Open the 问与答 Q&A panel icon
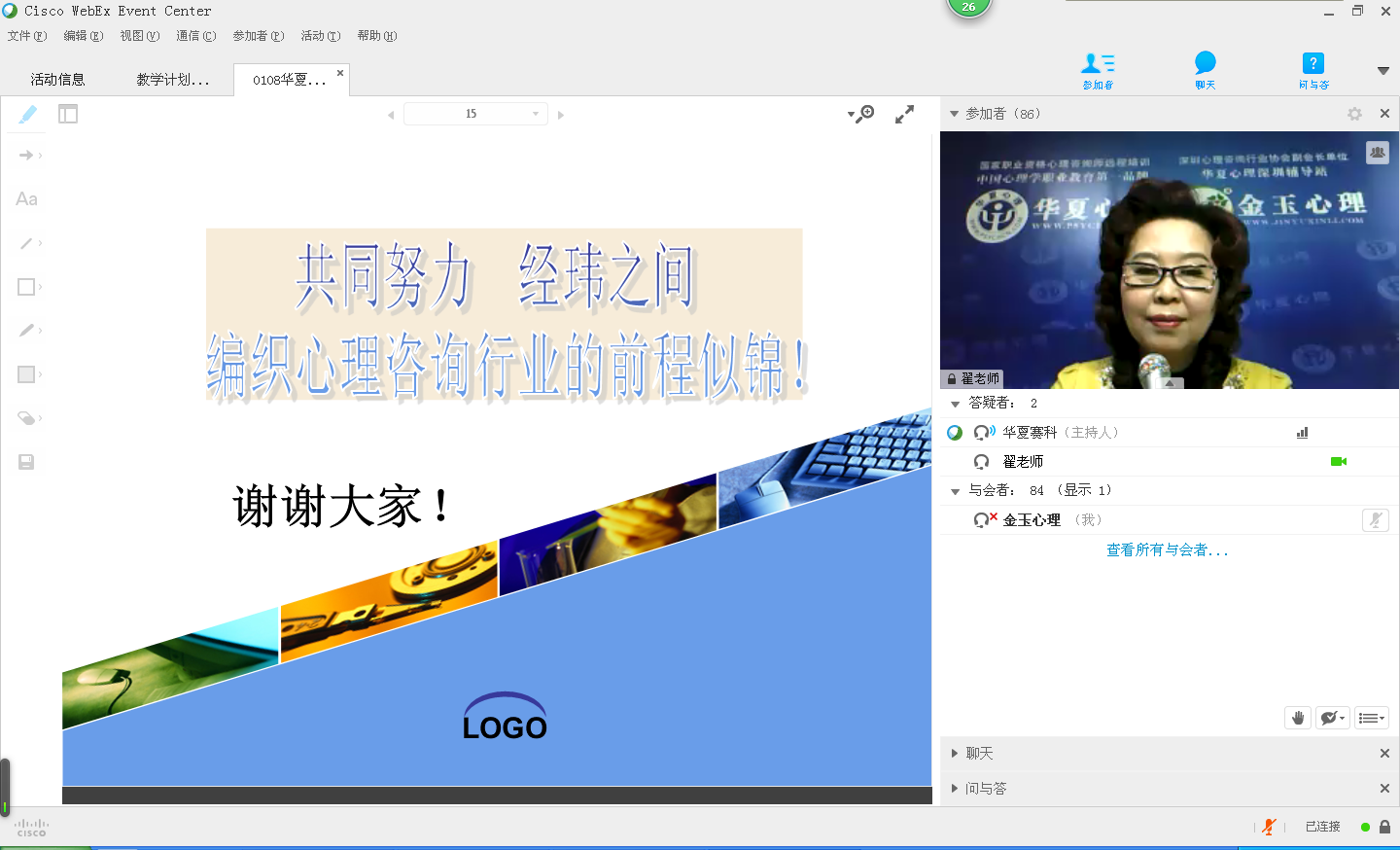Viewport: 1400px width, 850px height. [x=1312, y=68]
